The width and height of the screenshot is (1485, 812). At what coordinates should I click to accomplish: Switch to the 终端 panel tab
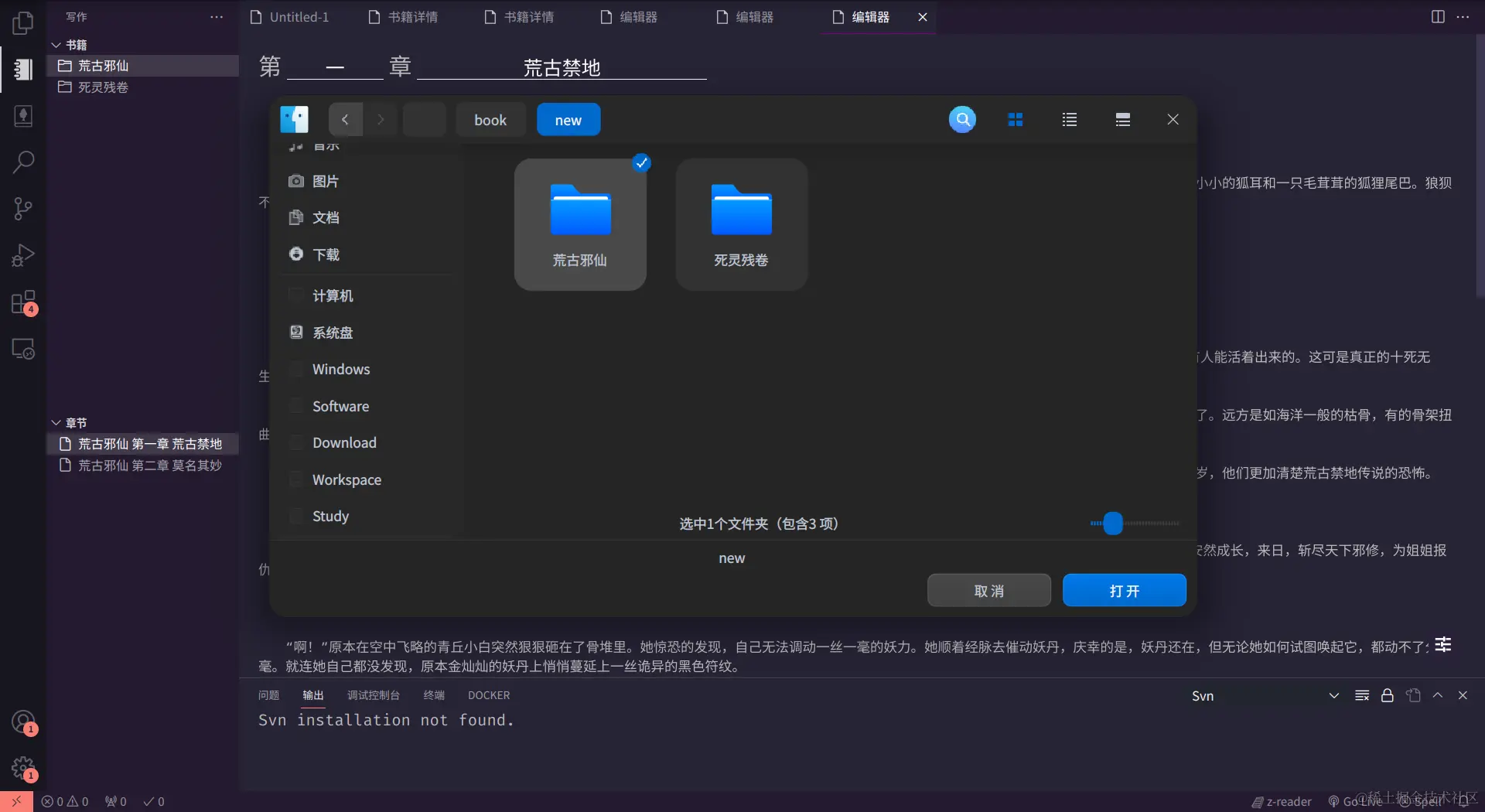[x=434, y=694]
